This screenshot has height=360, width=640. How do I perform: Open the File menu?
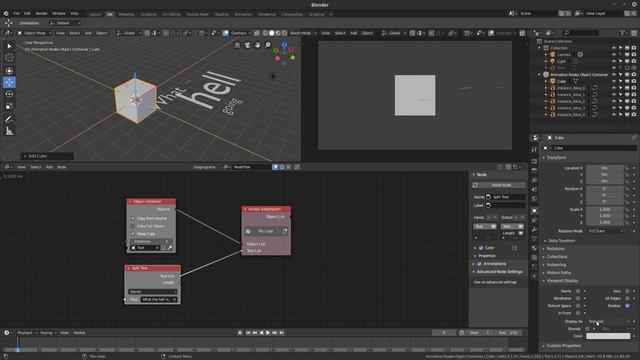click(x=16, y=13)
